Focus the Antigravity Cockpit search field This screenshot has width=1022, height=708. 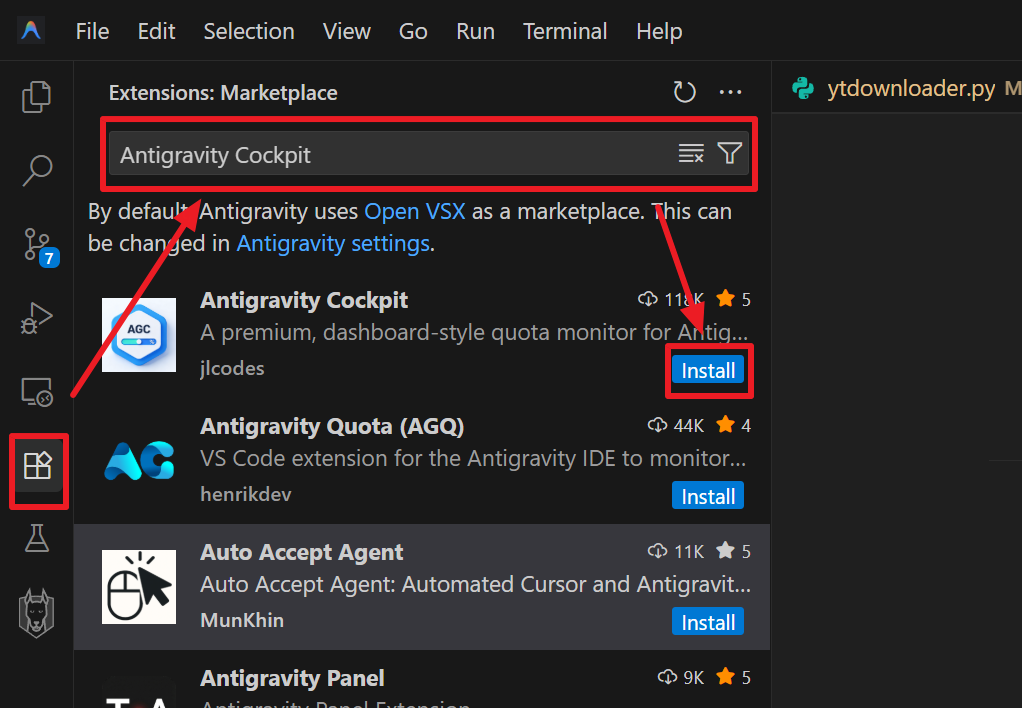[400, 153]
